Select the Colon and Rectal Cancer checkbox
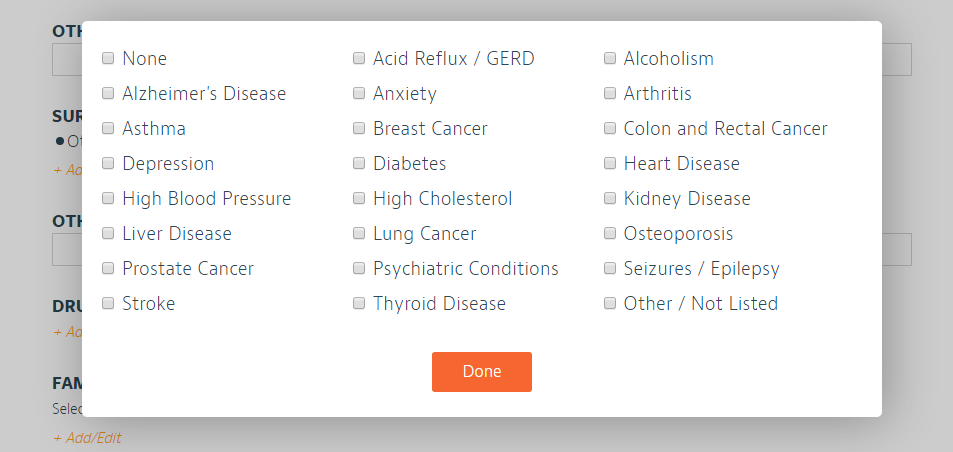953x452 pixels. pos(610,129)
